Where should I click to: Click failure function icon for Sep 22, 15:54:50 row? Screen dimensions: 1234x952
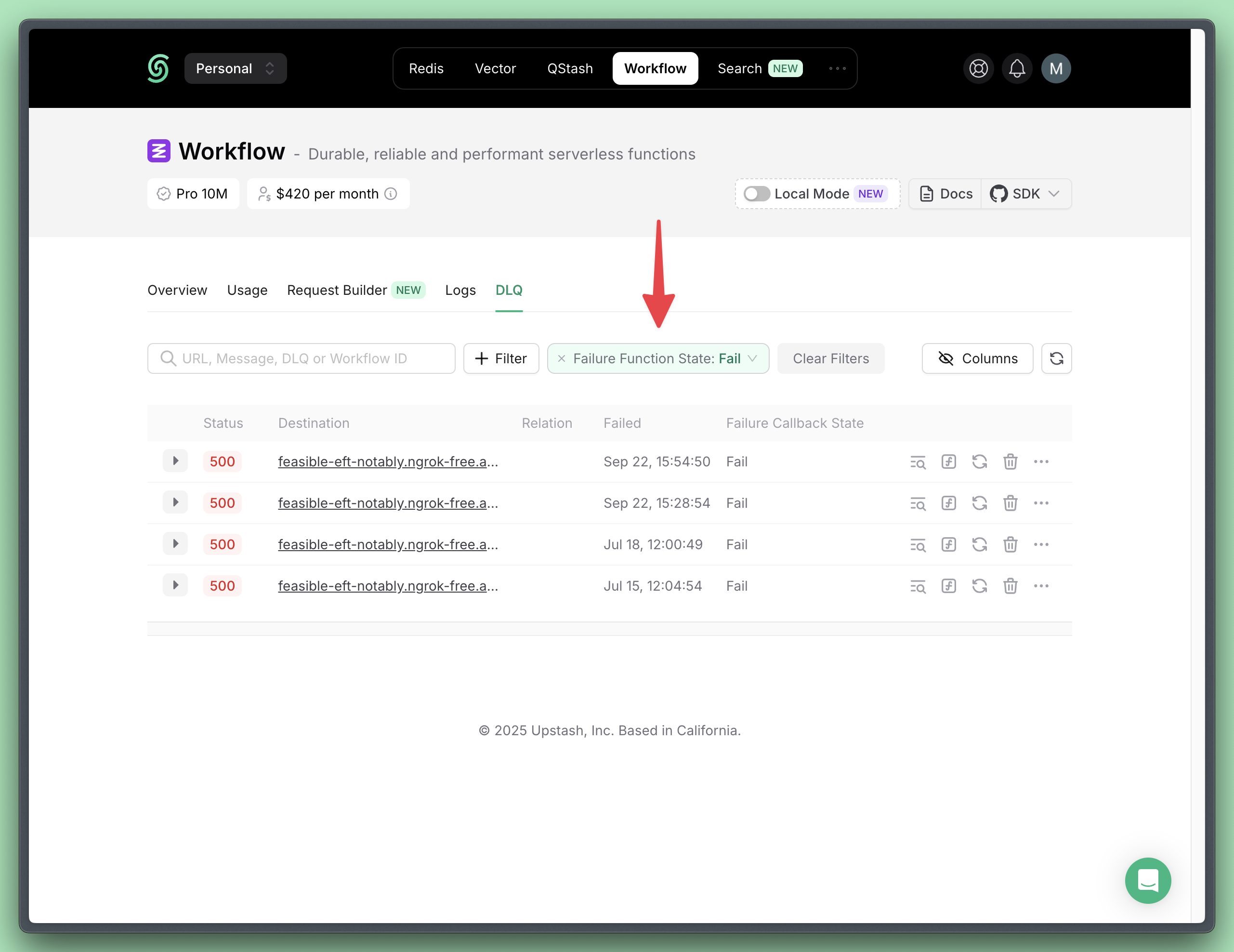click(949, 462)
